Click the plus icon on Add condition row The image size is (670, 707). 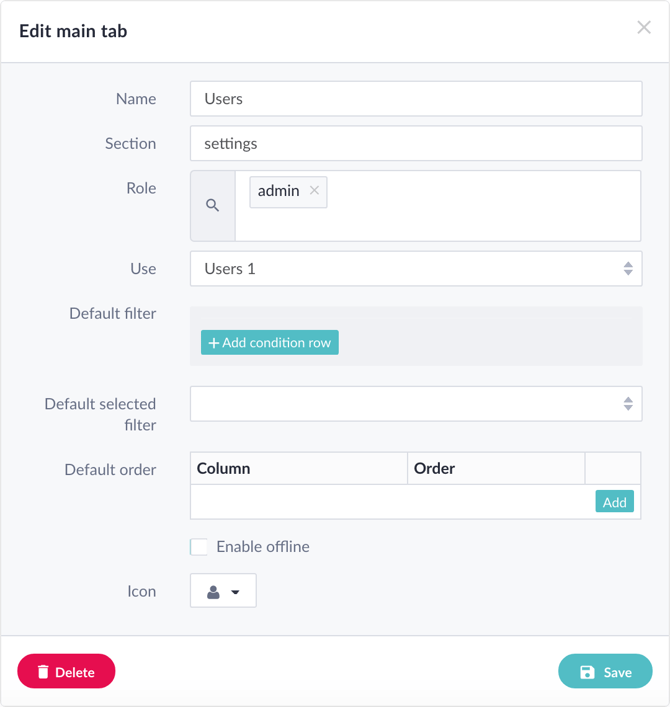tap(214, 343)
